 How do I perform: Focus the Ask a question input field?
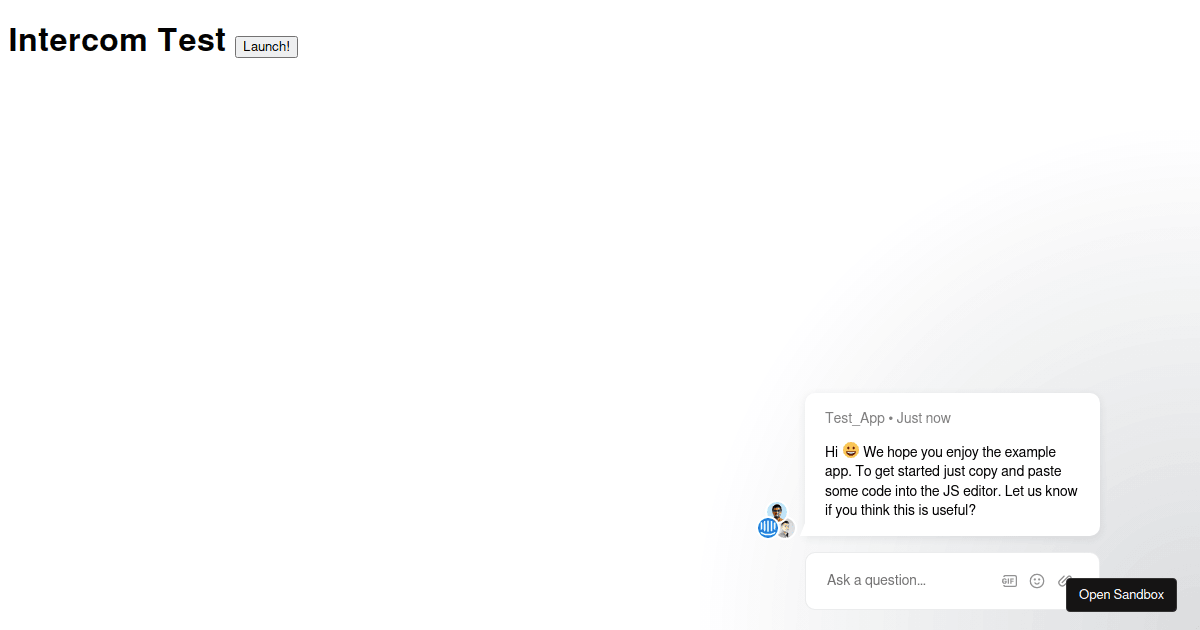900,580
